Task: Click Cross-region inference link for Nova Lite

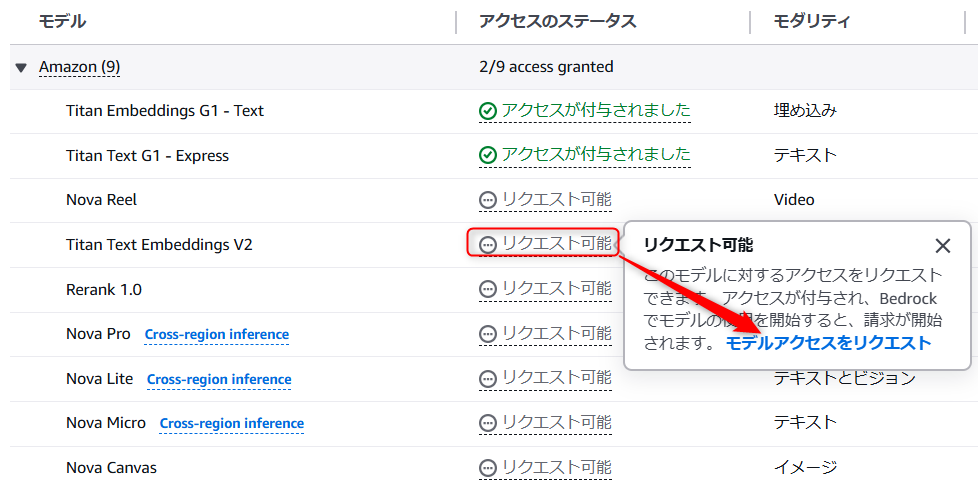Action: (x=219, y=379)
